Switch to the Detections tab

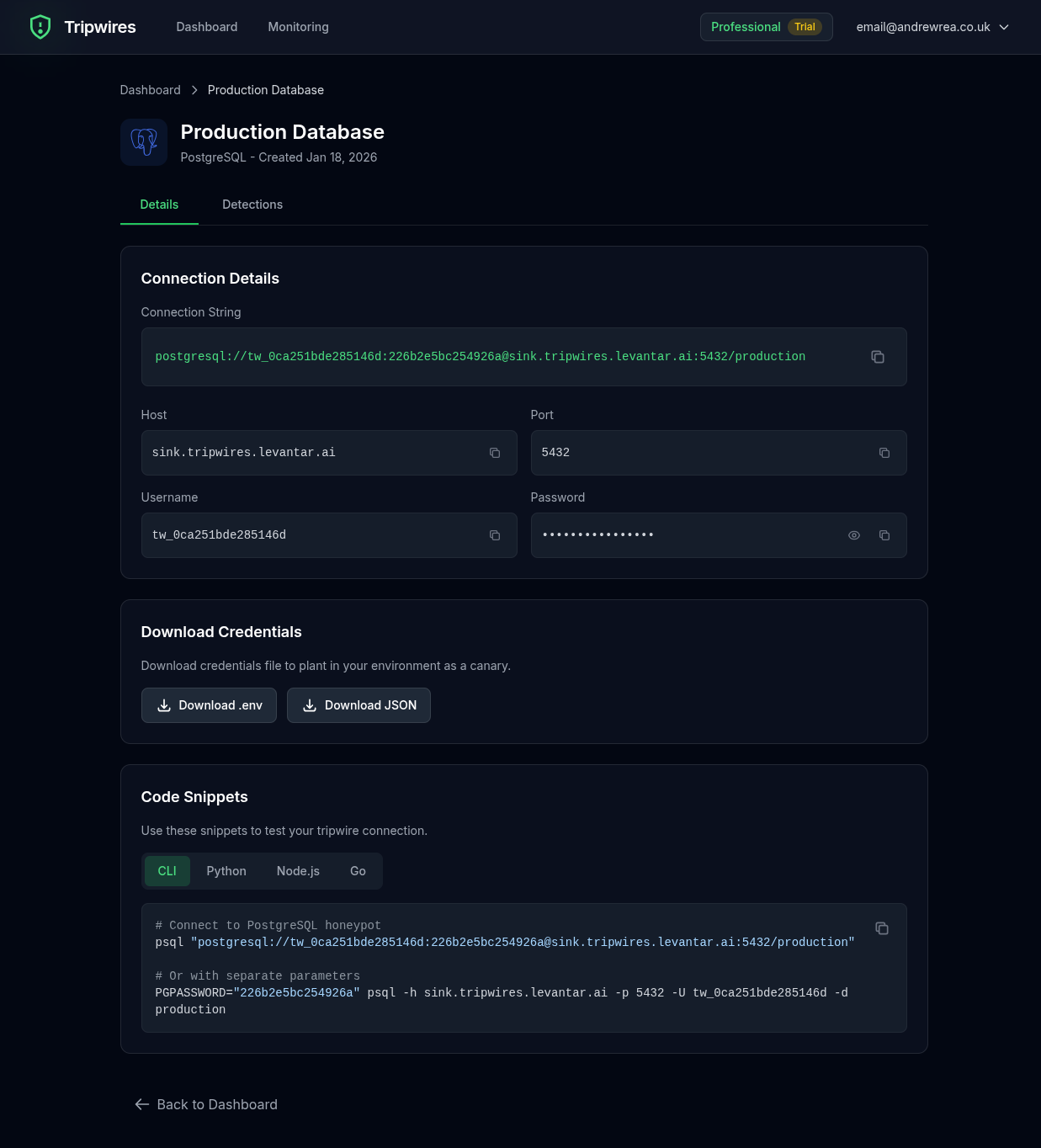click(x=252, y=205)
